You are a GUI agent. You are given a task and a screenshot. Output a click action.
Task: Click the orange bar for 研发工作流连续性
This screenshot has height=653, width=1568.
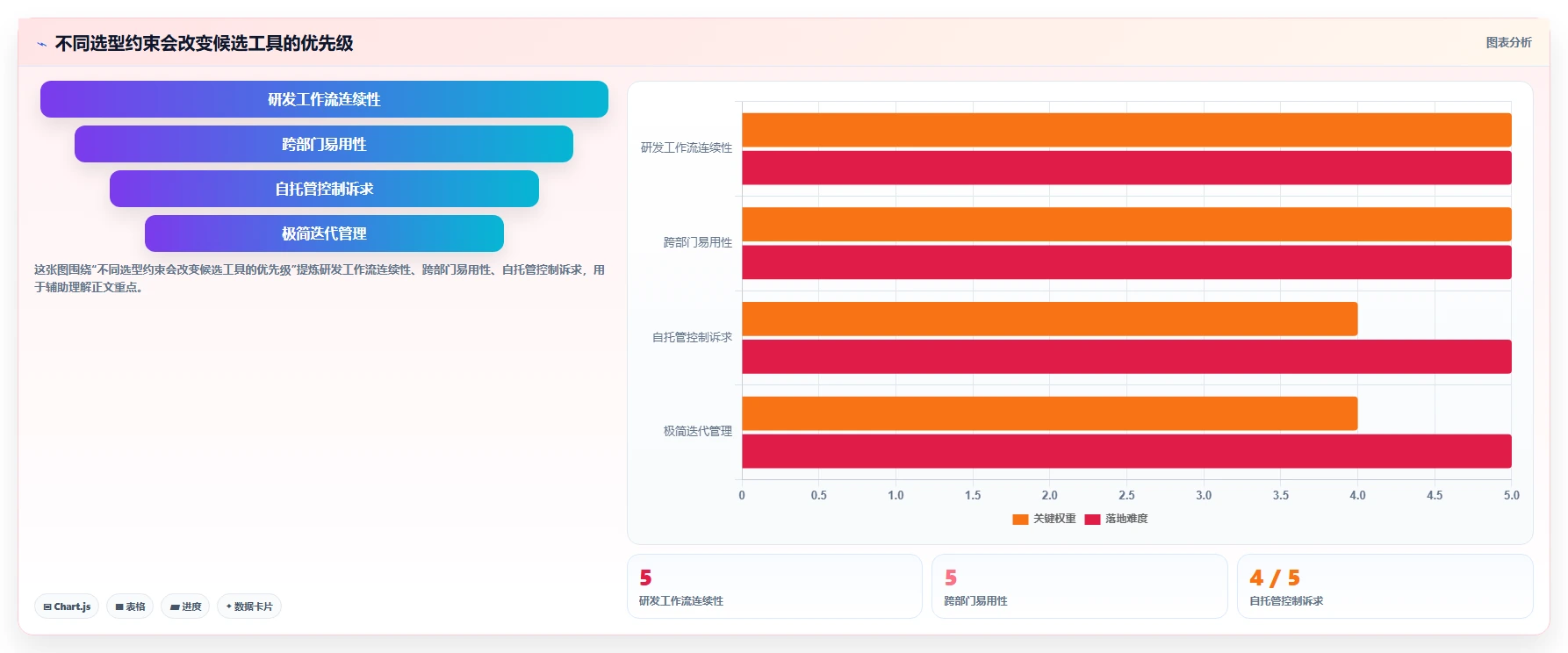coord(1126,130)
